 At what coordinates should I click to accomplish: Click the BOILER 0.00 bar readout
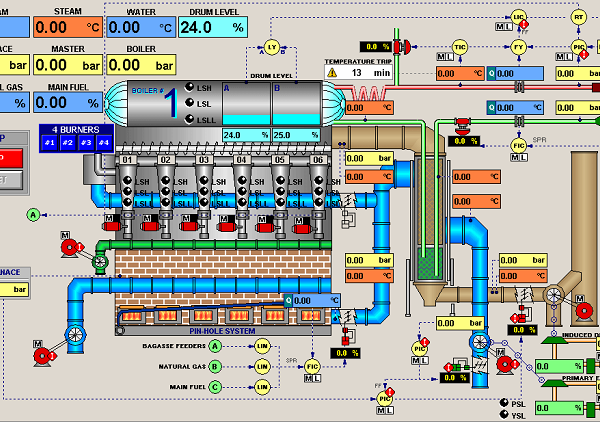click(141, 65)
